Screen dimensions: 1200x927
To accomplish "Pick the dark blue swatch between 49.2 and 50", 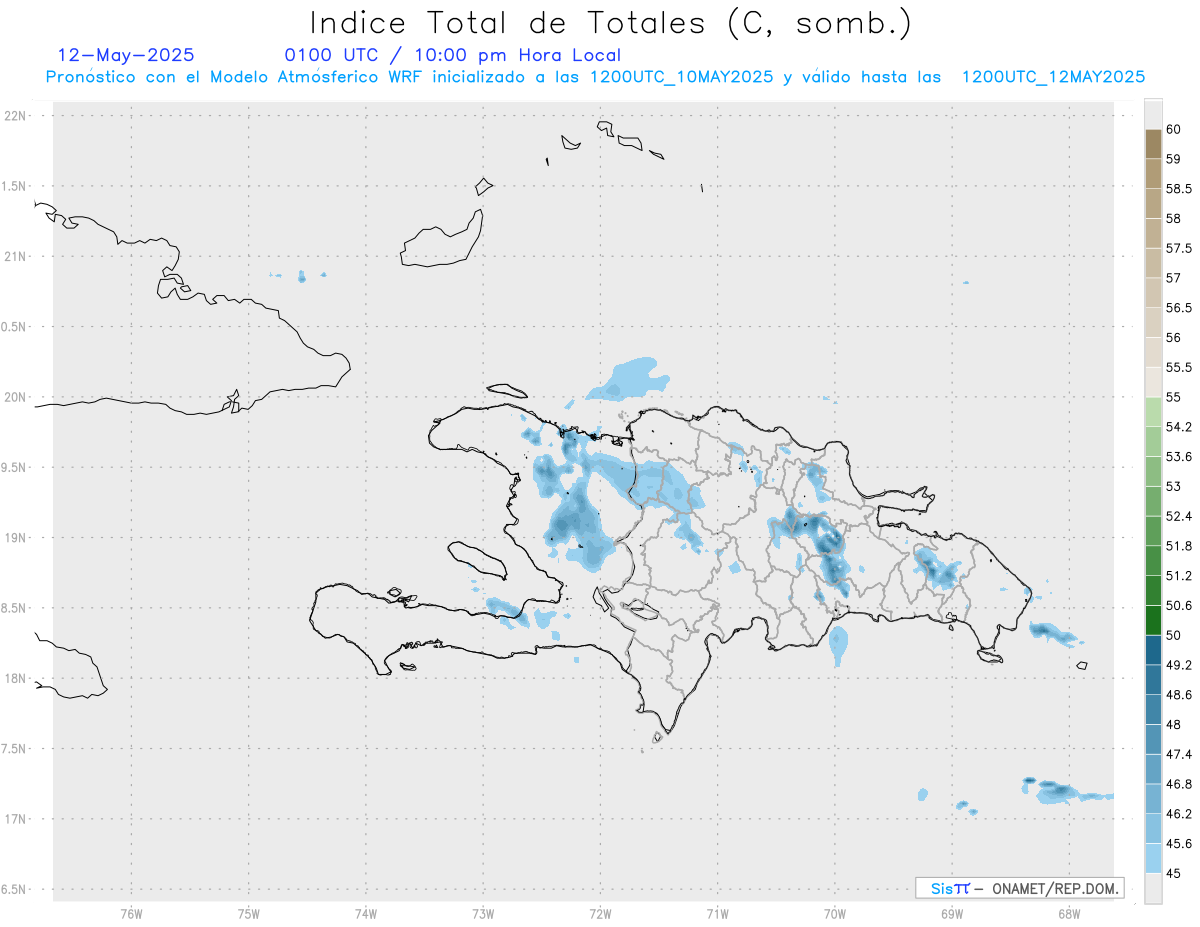I will [1153, 650].
